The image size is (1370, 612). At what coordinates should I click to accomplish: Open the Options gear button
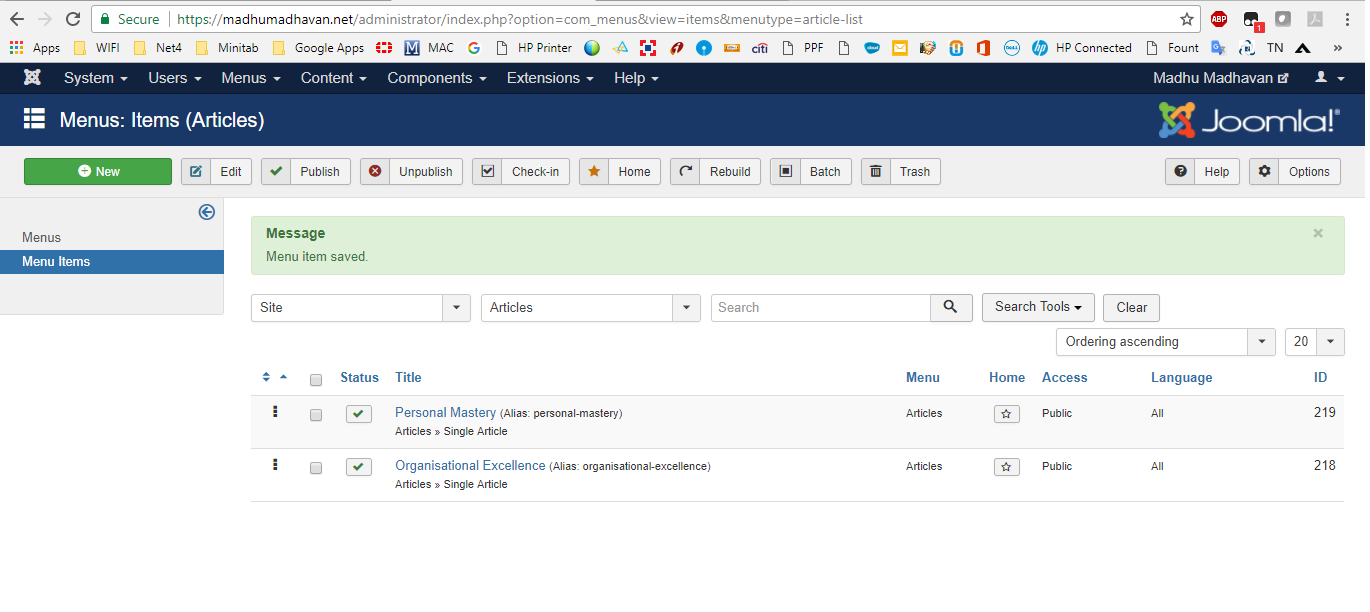click(x=1295, y=171)
